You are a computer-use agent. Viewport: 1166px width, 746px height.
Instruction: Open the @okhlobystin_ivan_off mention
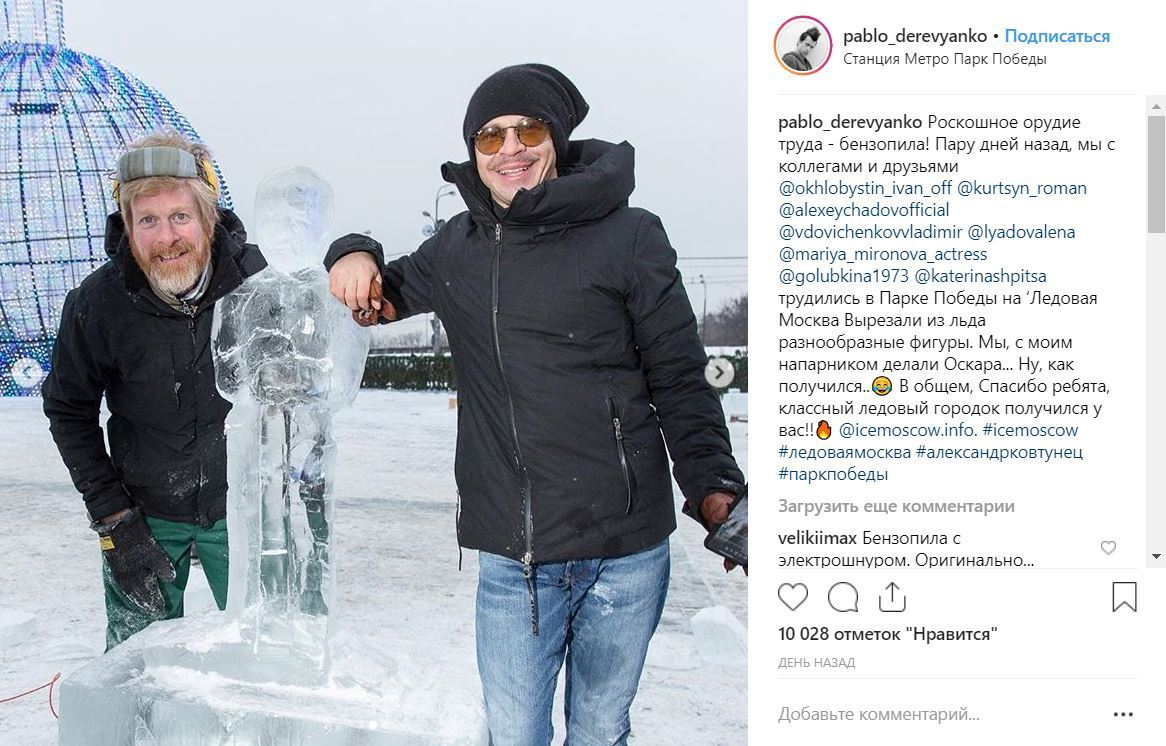(865, 188)
